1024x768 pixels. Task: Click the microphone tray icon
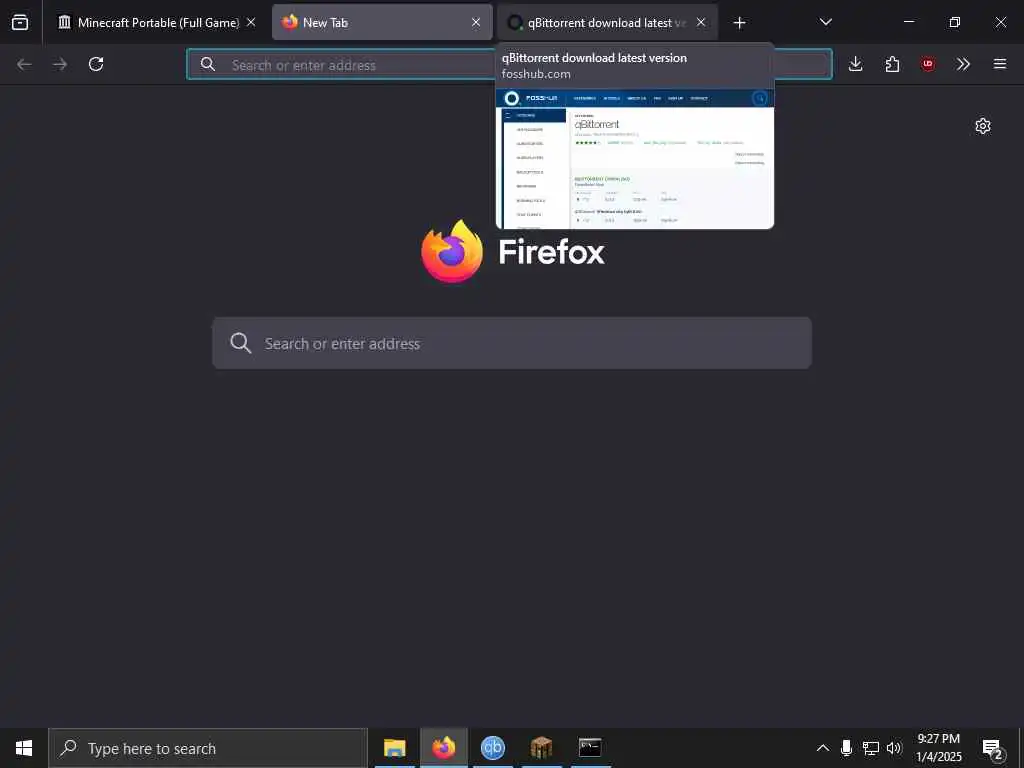(x=846, y=748)
